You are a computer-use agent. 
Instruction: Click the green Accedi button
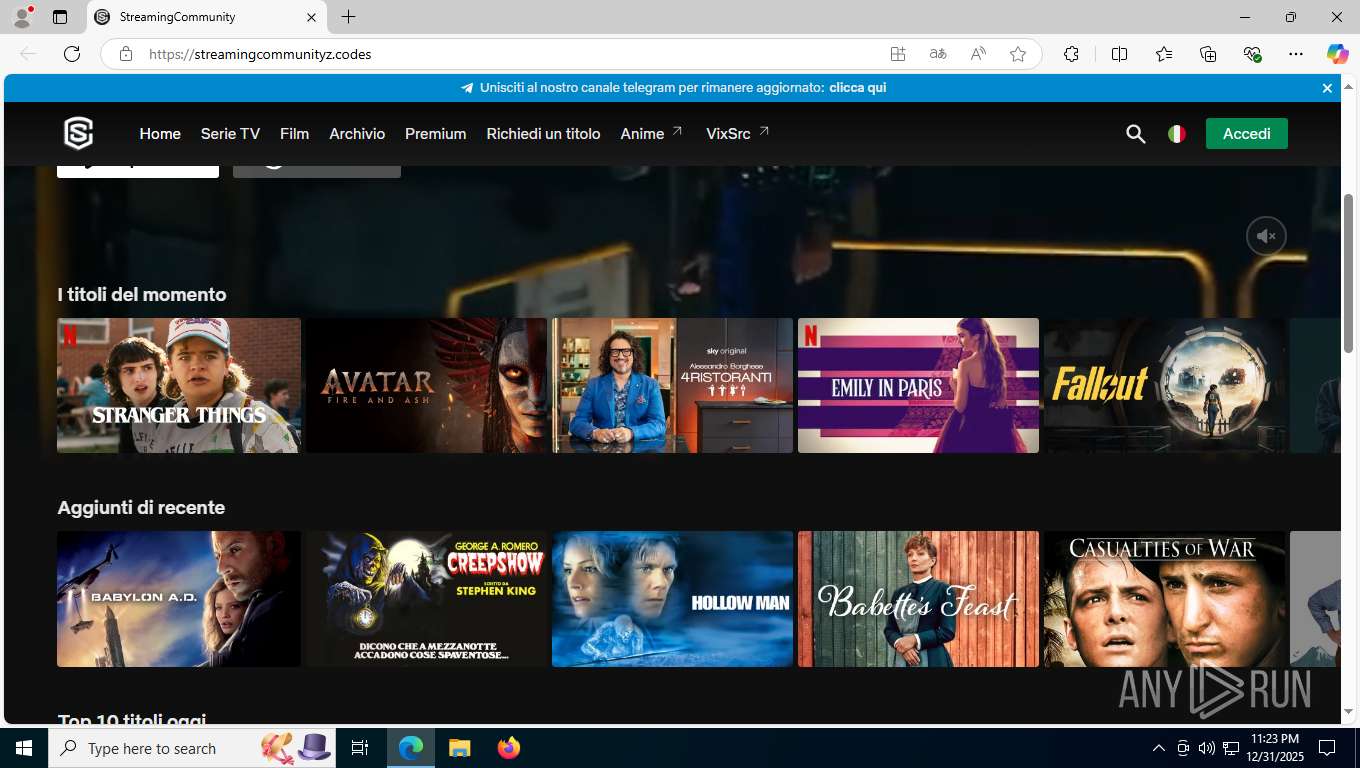tap(1246, 134)
